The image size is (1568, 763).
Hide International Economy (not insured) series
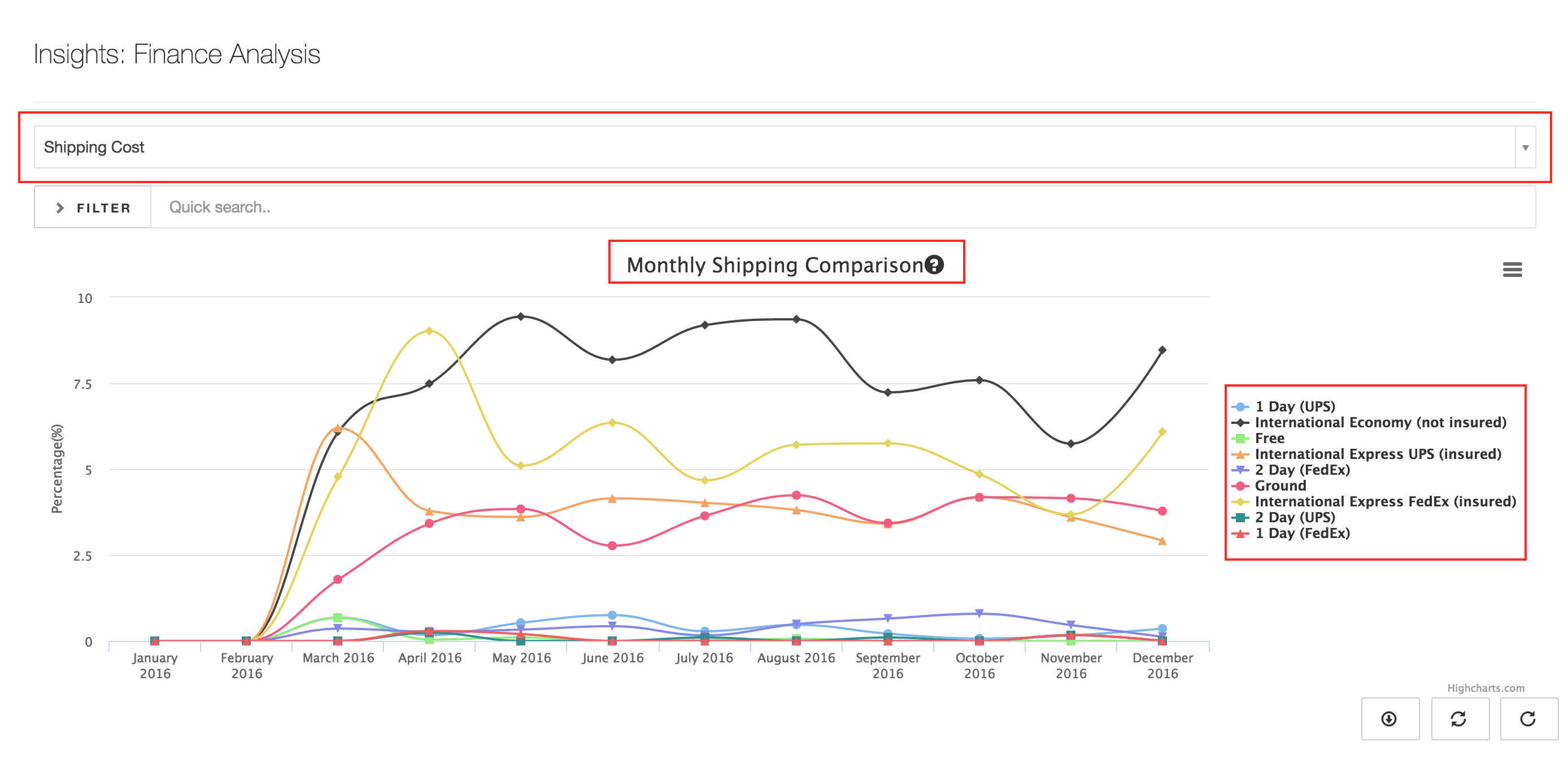coord(1380,422)
